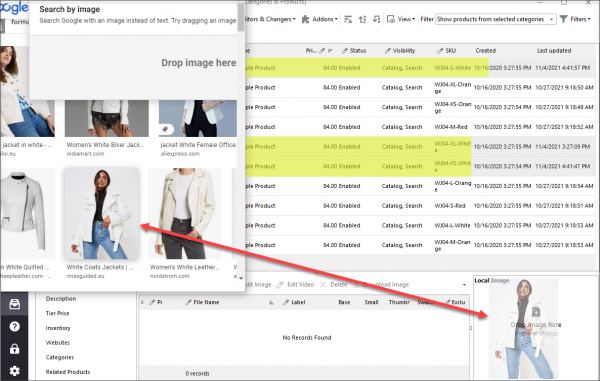Click the Filters funnel icon

click(564, 19)
